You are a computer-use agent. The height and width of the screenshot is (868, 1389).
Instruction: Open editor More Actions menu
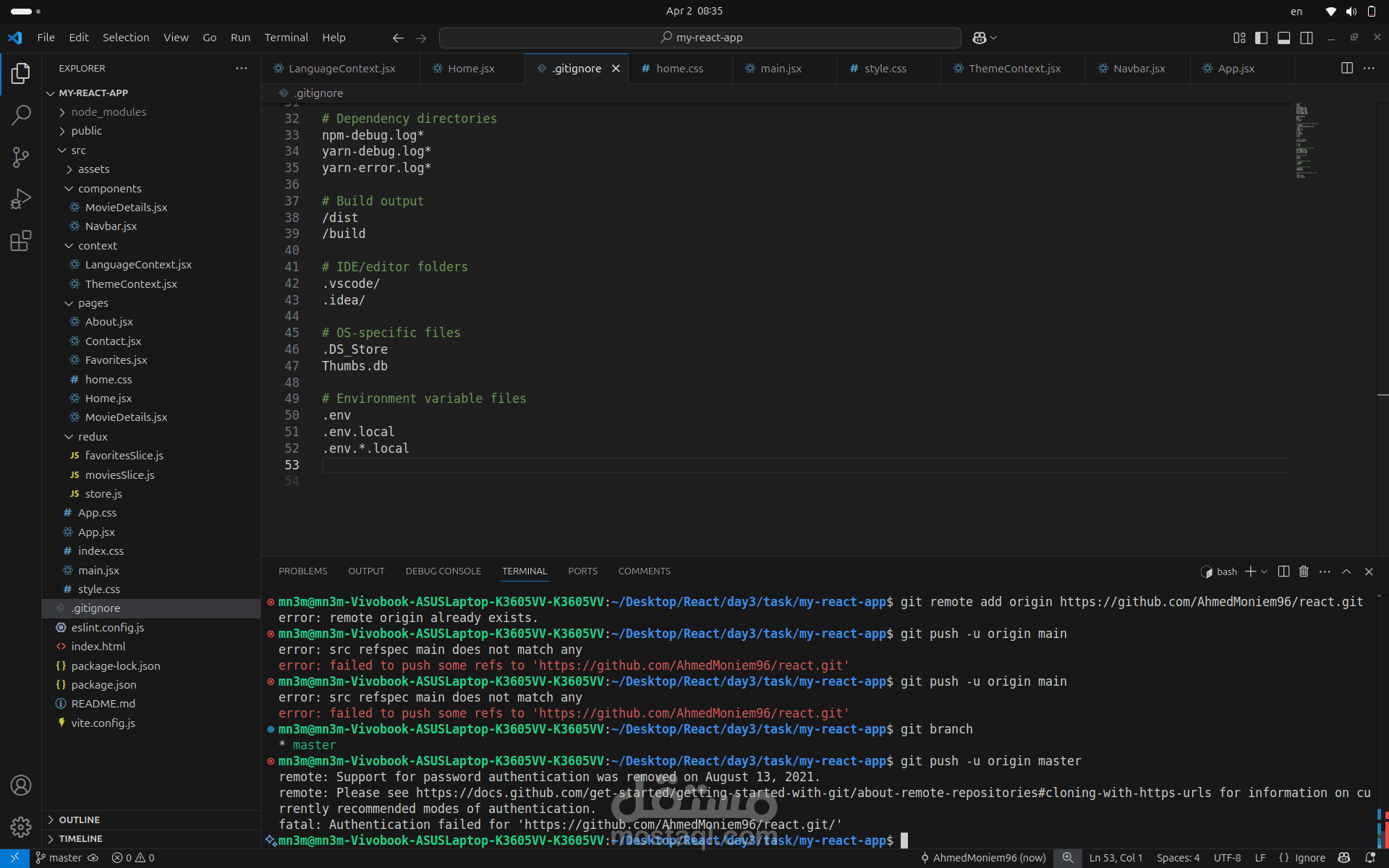tap(1369, 68)
